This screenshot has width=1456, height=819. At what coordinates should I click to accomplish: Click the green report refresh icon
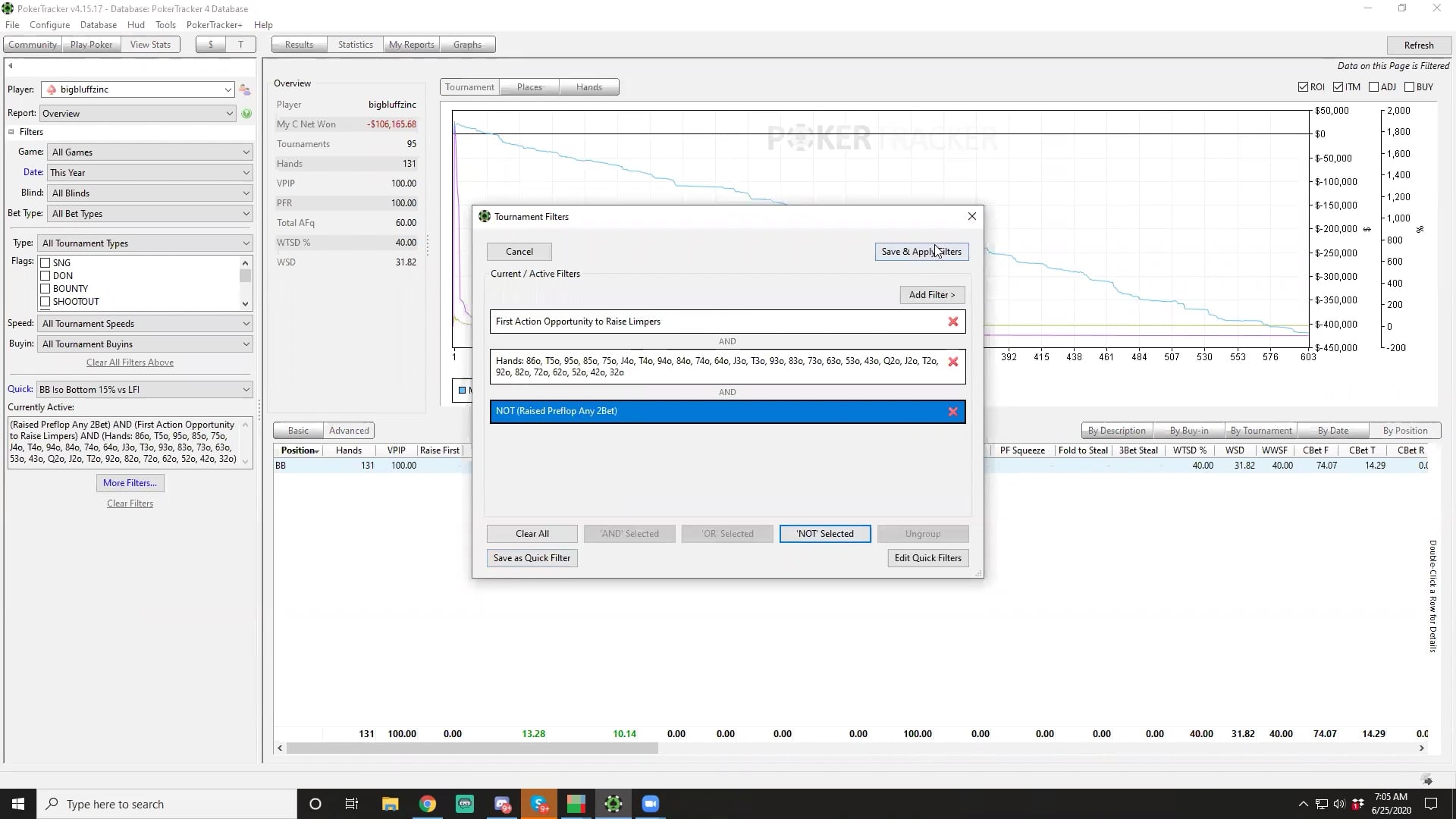(x=246, y=114)
